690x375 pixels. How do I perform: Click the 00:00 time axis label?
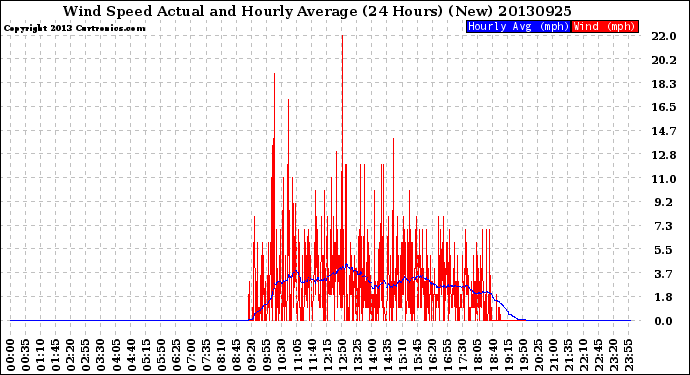[11, 355]
